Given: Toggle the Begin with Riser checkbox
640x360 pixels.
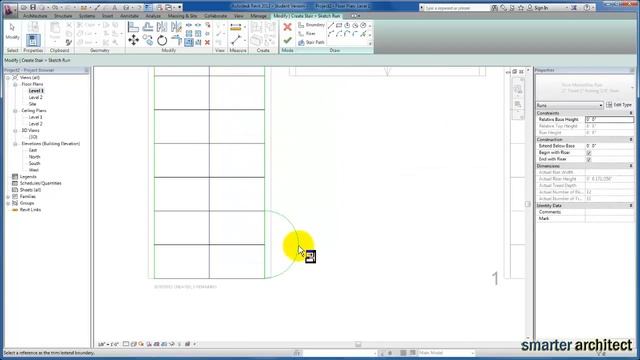Looking at the screenshot, I should [x=589, y=153].
